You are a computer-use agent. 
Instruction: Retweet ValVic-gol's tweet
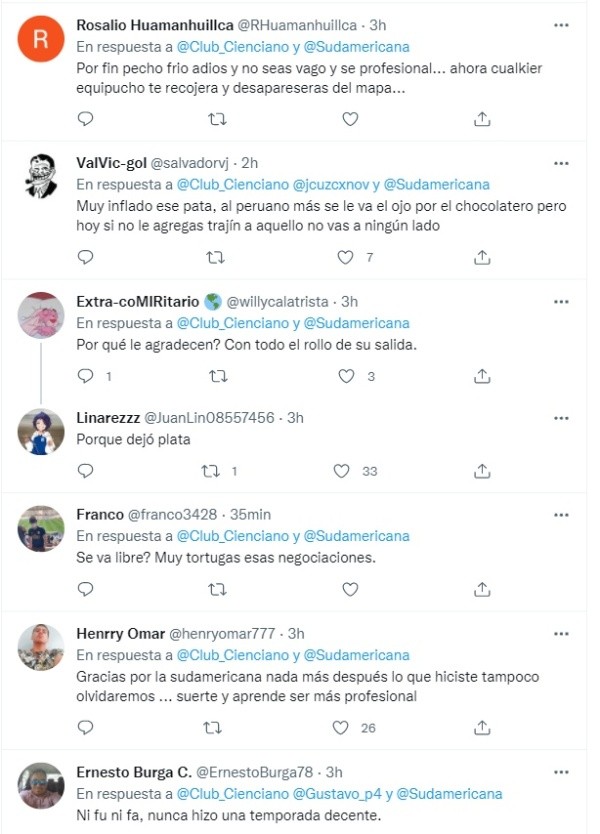[215, 258]
